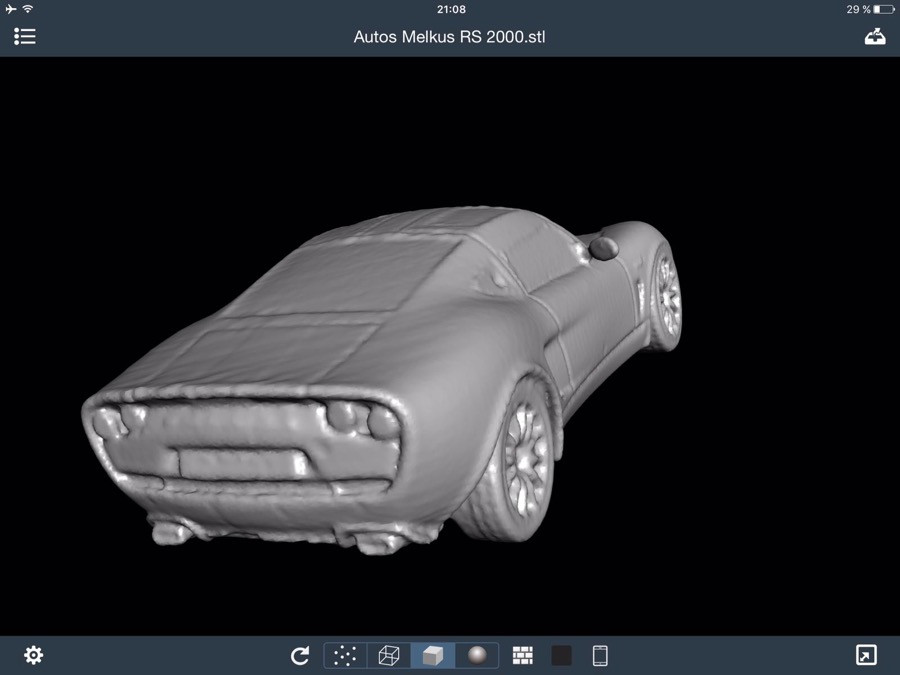This screenshot has height=675, width=900.
Task: Tap the phone device icon
Action: [x=600, y=655]
